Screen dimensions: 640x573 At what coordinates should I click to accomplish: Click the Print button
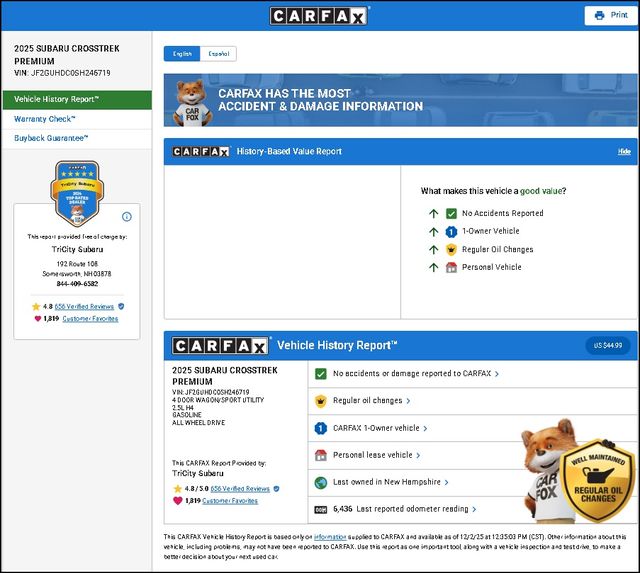(x=611, y=15)
